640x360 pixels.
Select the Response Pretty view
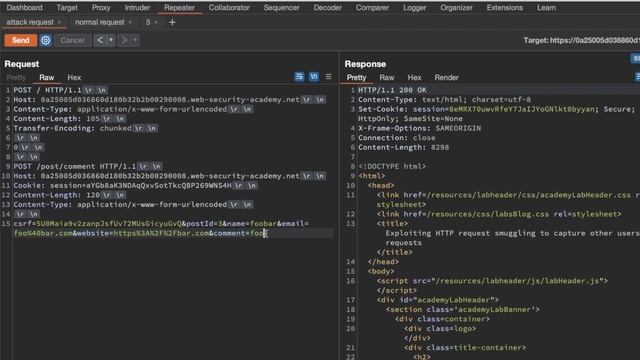click(x=356, y=77)
